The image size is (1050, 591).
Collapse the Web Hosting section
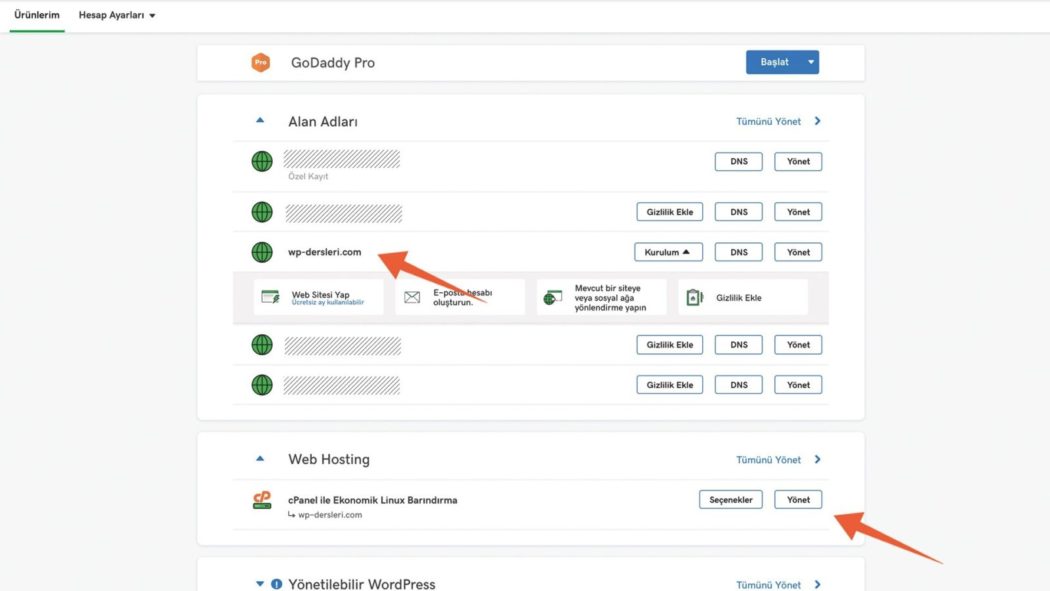coord(260,459)
